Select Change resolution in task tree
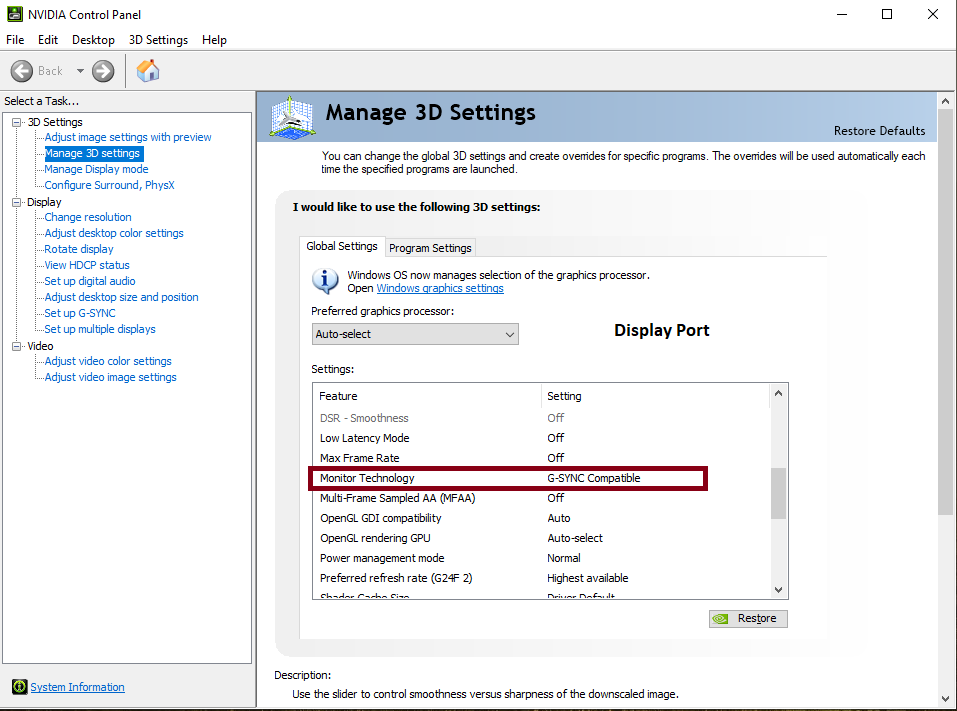 point(88,217)
